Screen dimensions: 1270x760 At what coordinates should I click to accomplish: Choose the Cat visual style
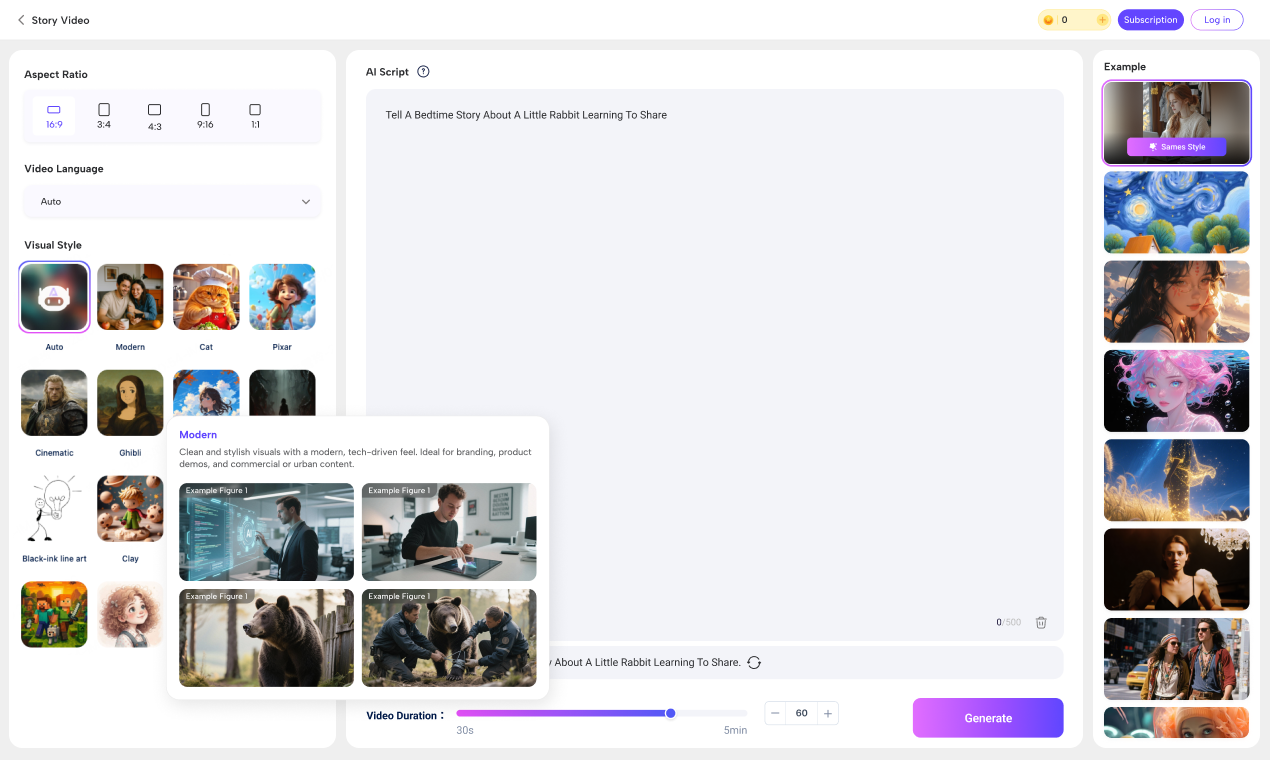point(206,296)
